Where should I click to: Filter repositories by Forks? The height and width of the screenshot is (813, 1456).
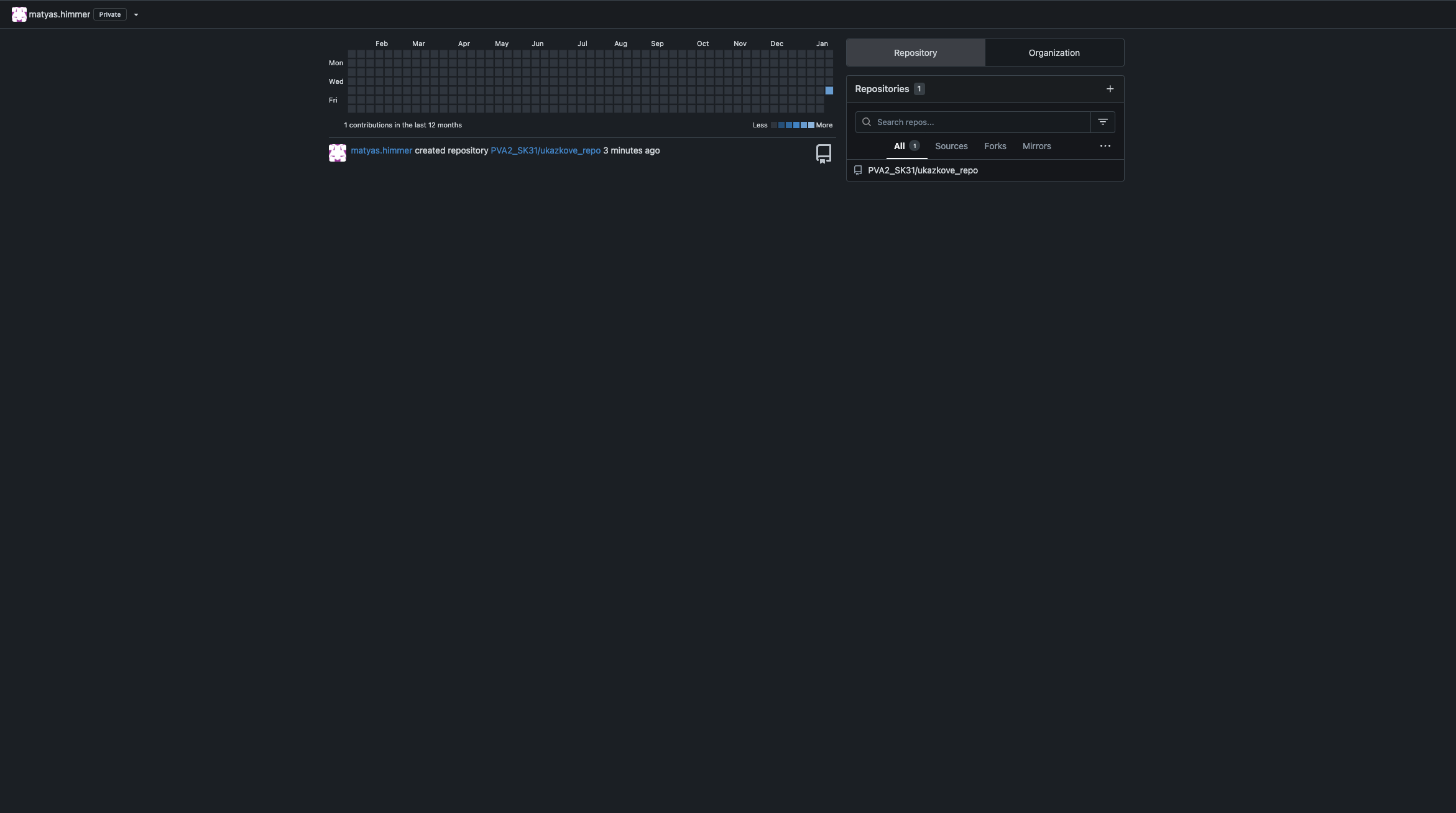[x=995, y=146]
